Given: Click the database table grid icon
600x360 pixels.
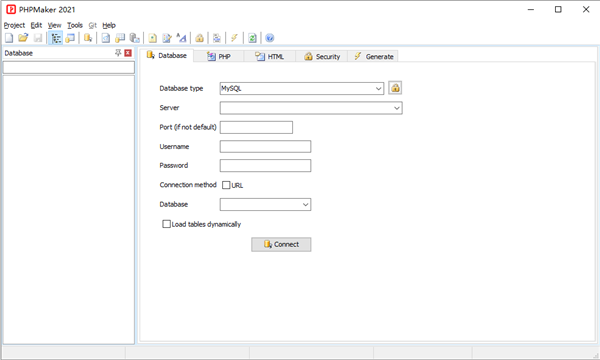Looking at the screenshot, I should coord(120,38).
